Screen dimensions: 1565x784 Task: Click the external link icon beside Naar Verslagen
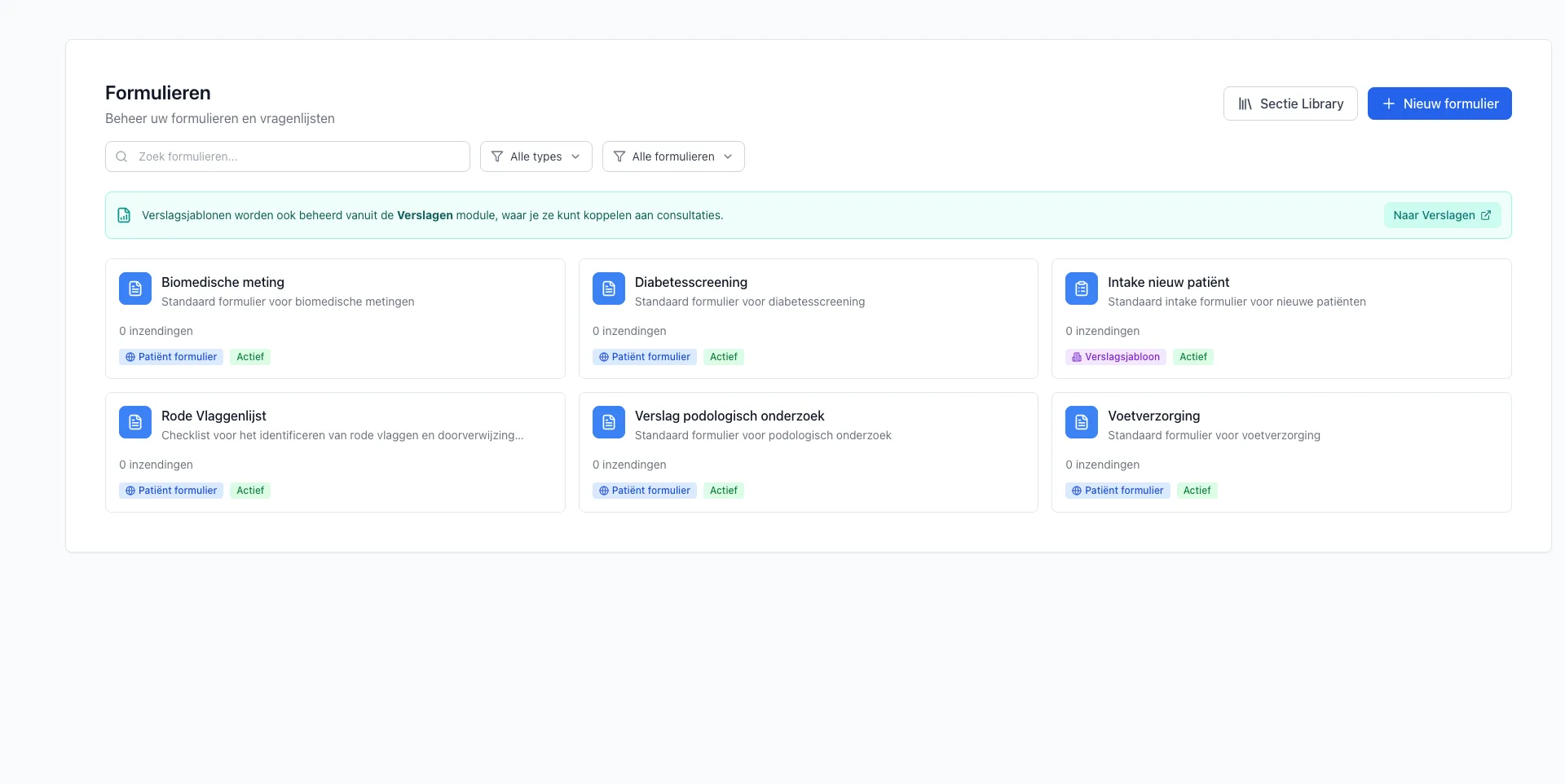pyautogui.click(x=1486, y=215)
